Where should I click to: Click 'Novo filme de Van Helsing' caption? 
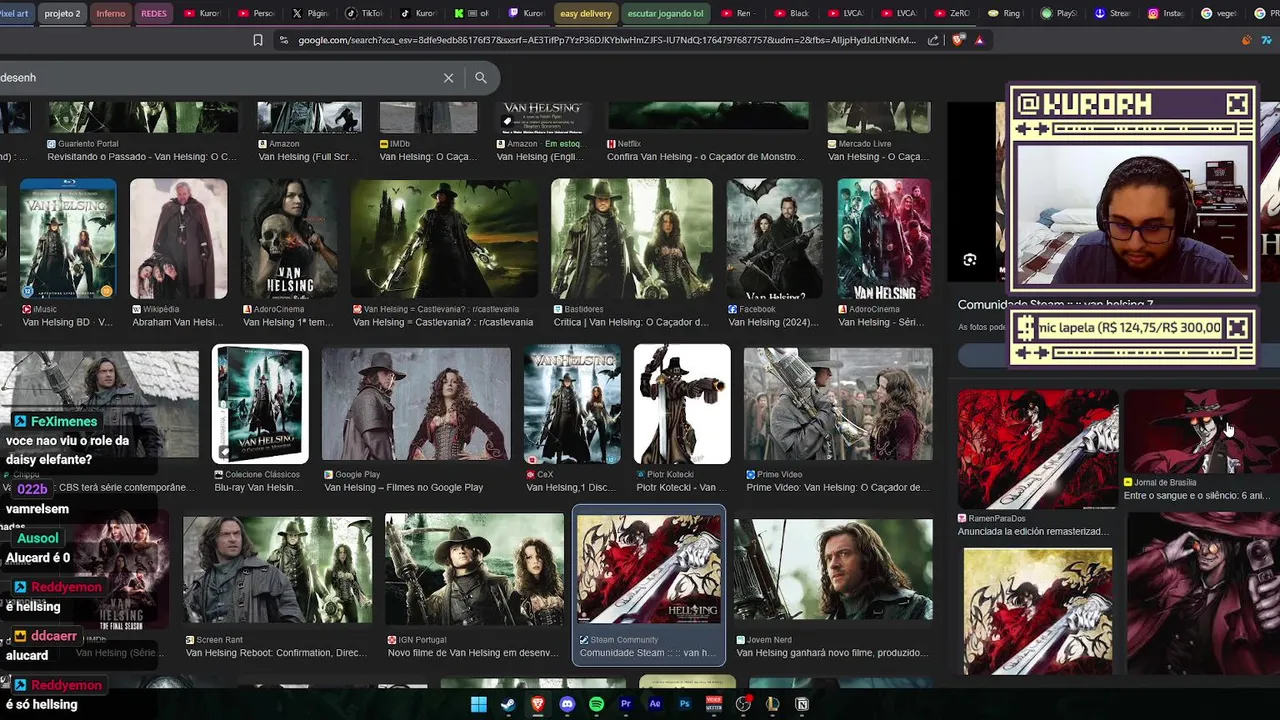pos(473,653)
